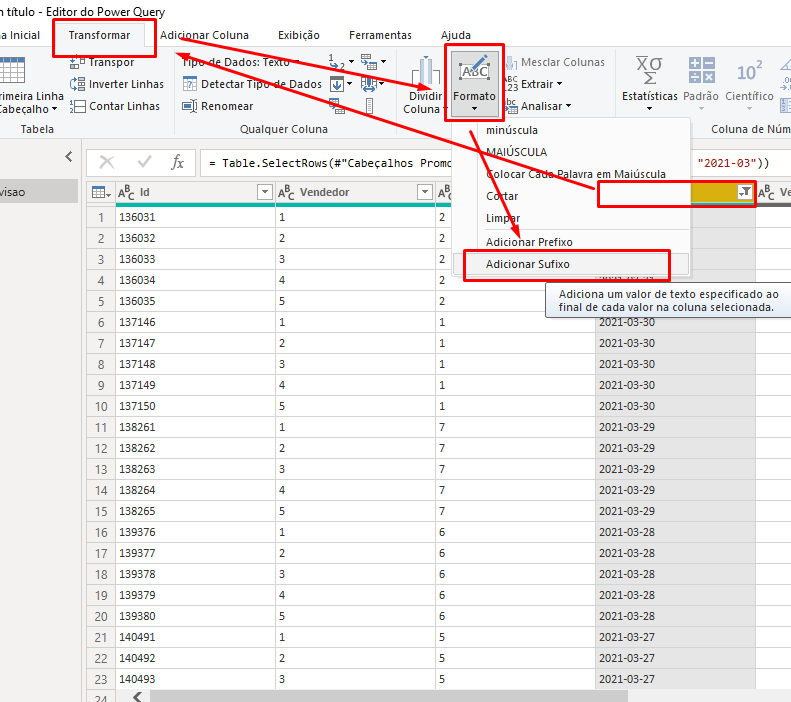The width and height of the screenshot is (791, 702).
Task: Click the cancel X icon in formula bar
Action: point(106,162)
